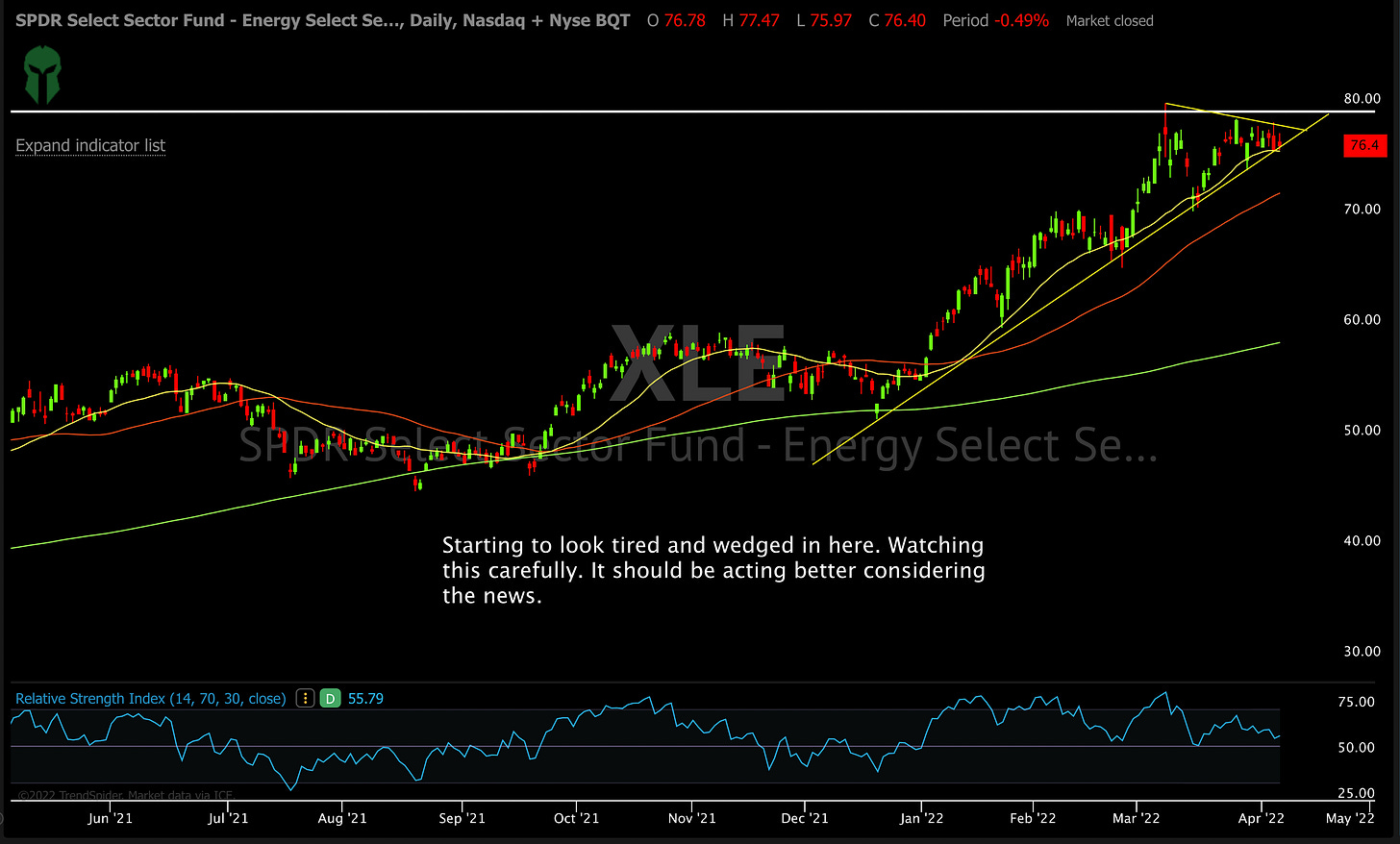Click the green TrendSpider helmet logo
This screenshot has height=844, width=1400.
42,76
